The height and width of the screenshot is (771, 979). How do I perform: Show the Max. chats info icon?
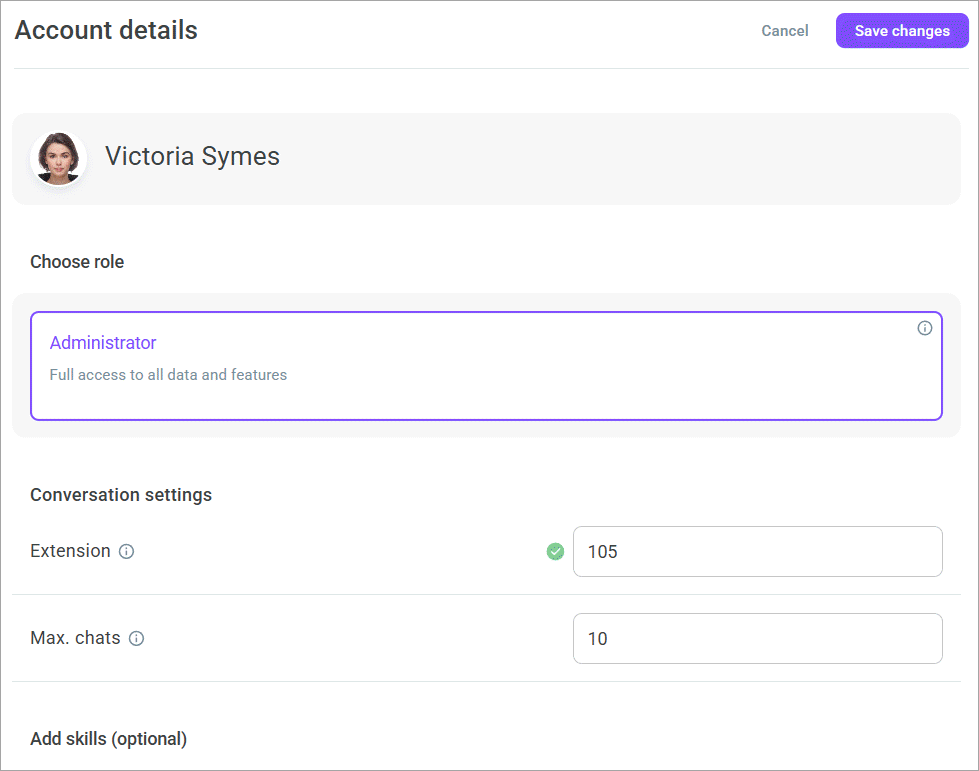pyautogui.click(x=136, y=638)
